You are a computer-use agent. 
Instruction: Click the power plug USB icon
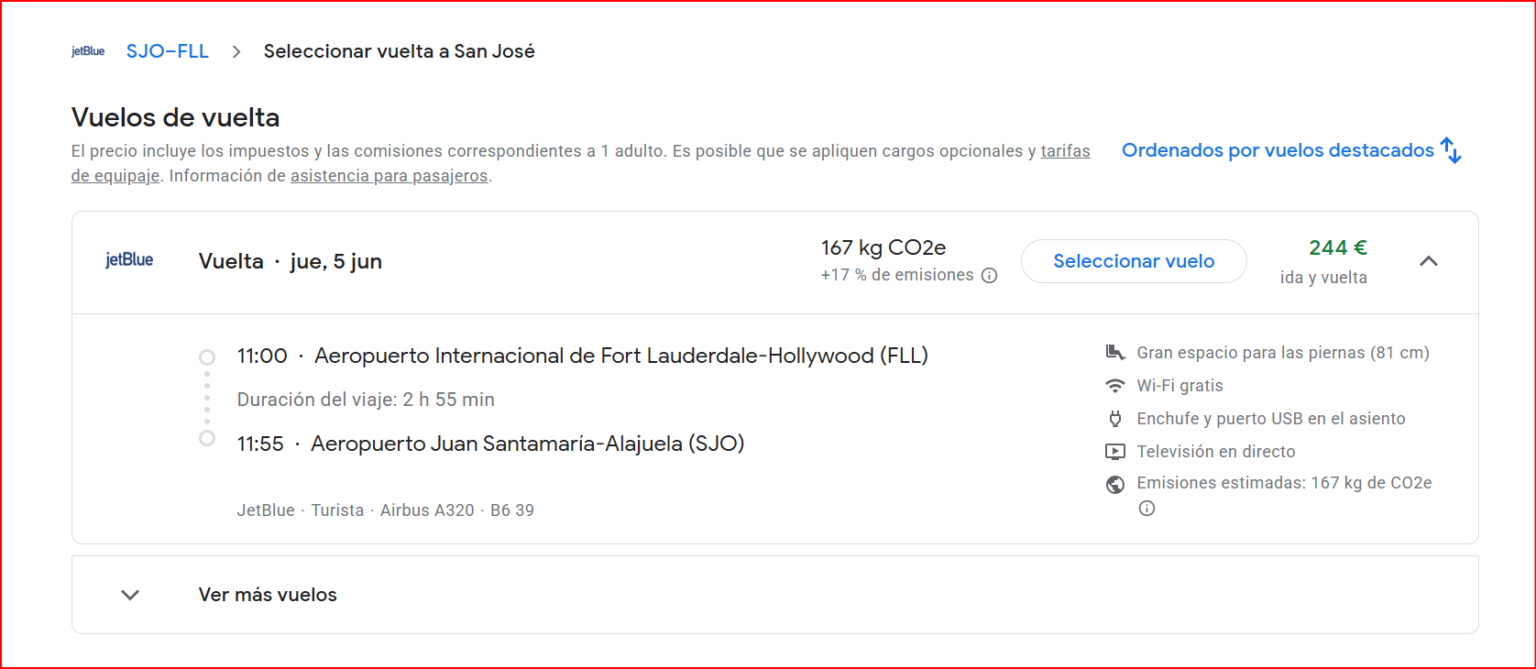coord(1115,419)
